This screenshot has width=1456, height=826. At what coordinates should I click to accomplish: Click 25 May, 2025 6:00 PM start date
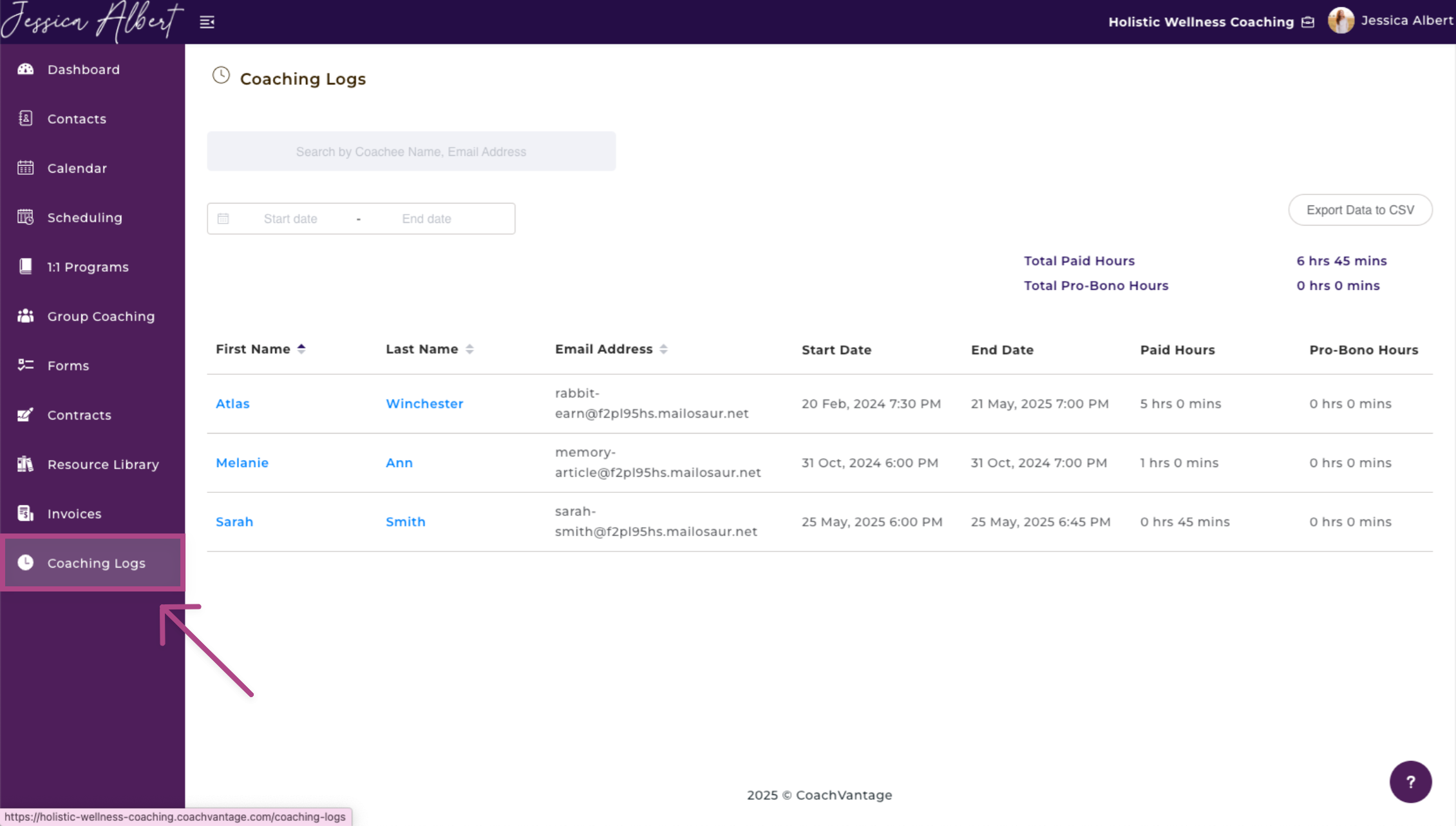click(x=871, y=522)
